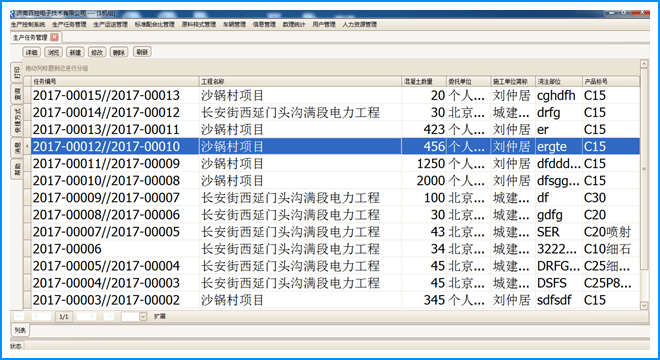Sort by the 产品标号 column header
Screen dimensions: 660x360
[x=611, y=81]
